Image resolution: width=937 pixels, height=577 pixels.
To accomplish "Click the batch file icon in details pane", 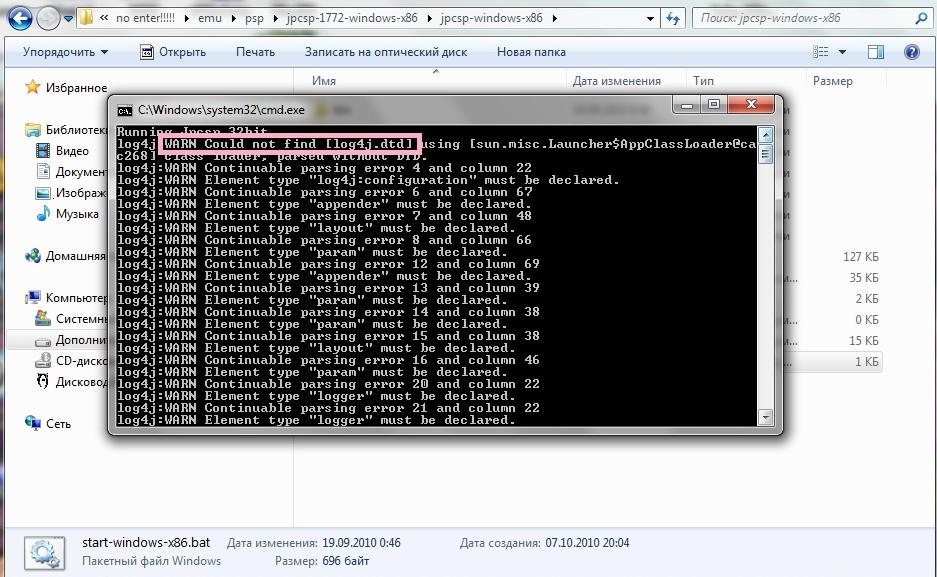I will (44, 552).
